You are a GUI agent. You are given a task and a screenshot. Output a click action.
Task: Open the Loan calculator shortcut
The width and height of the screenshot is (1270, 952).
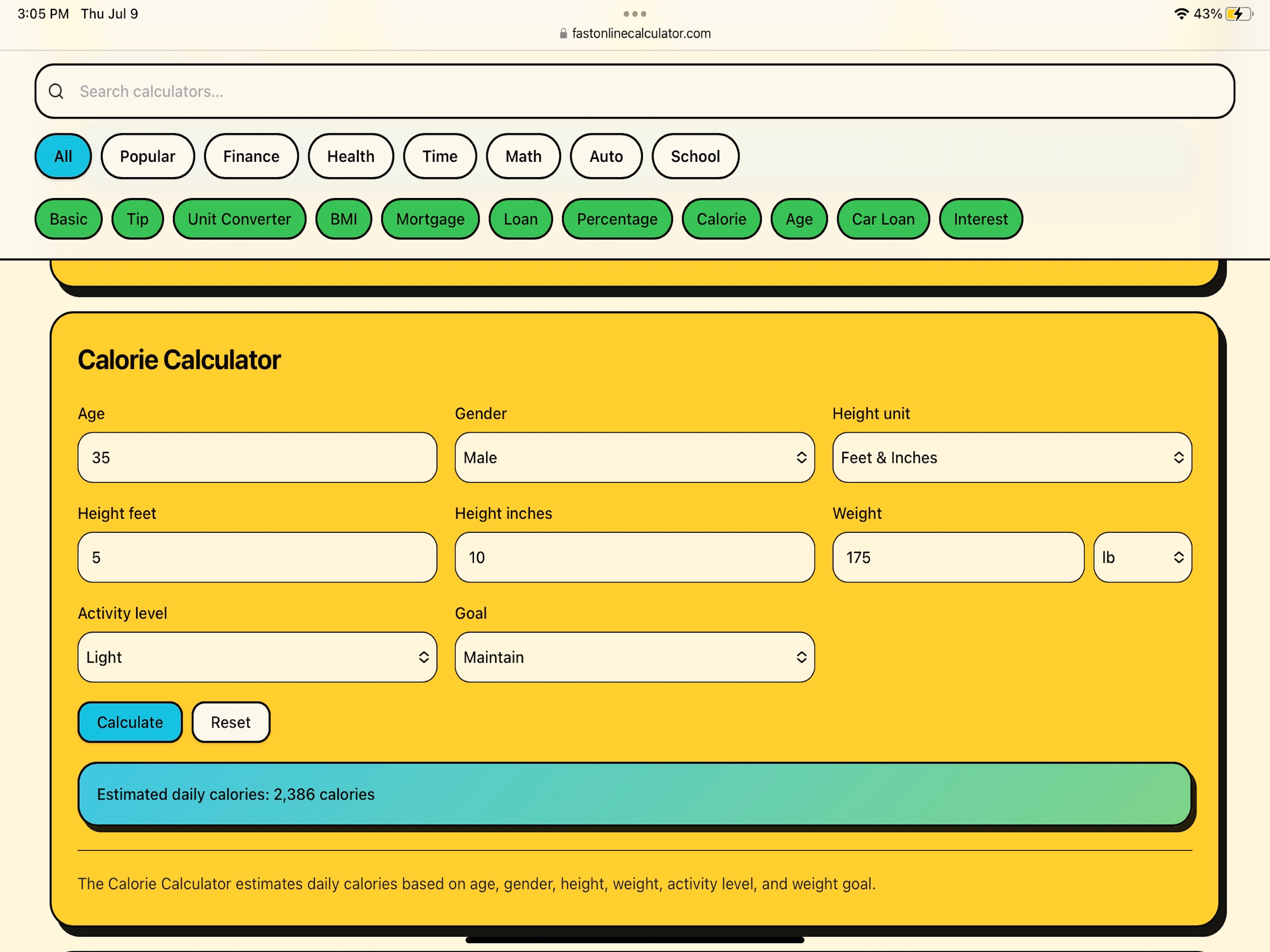521,219
